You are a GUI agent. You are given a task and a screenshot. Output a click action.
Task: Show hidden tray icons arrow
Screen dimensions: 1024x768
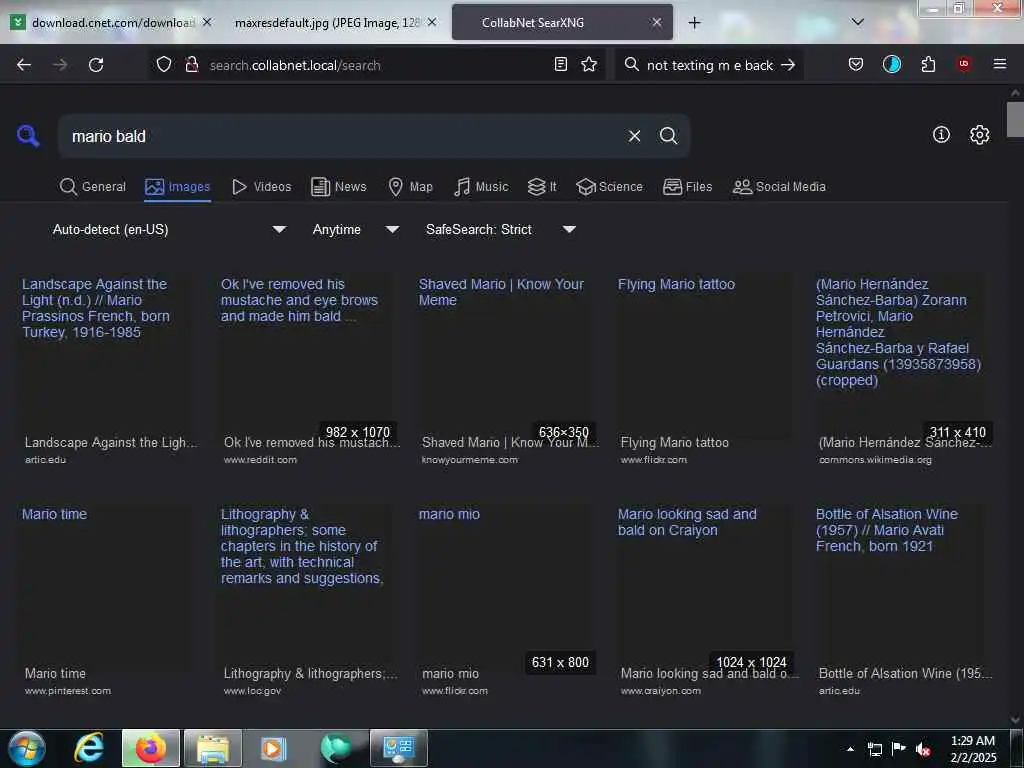(850, 750)
